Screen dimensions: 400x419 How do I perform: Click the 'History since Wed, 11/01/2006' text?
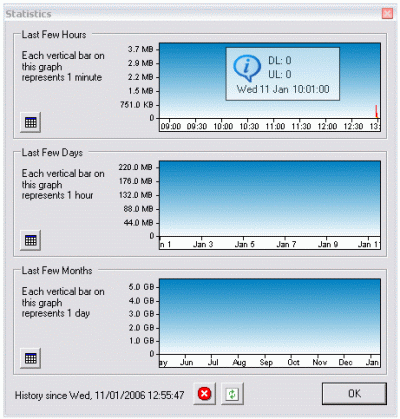80,395
